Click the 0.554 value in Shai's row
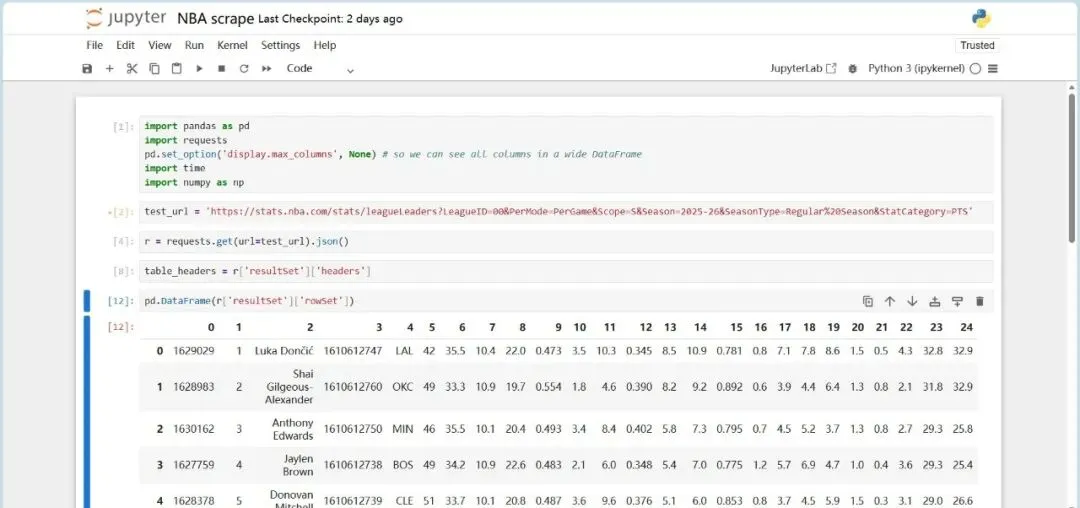This screenshot has height=508, width=1080. coord(548,387)
